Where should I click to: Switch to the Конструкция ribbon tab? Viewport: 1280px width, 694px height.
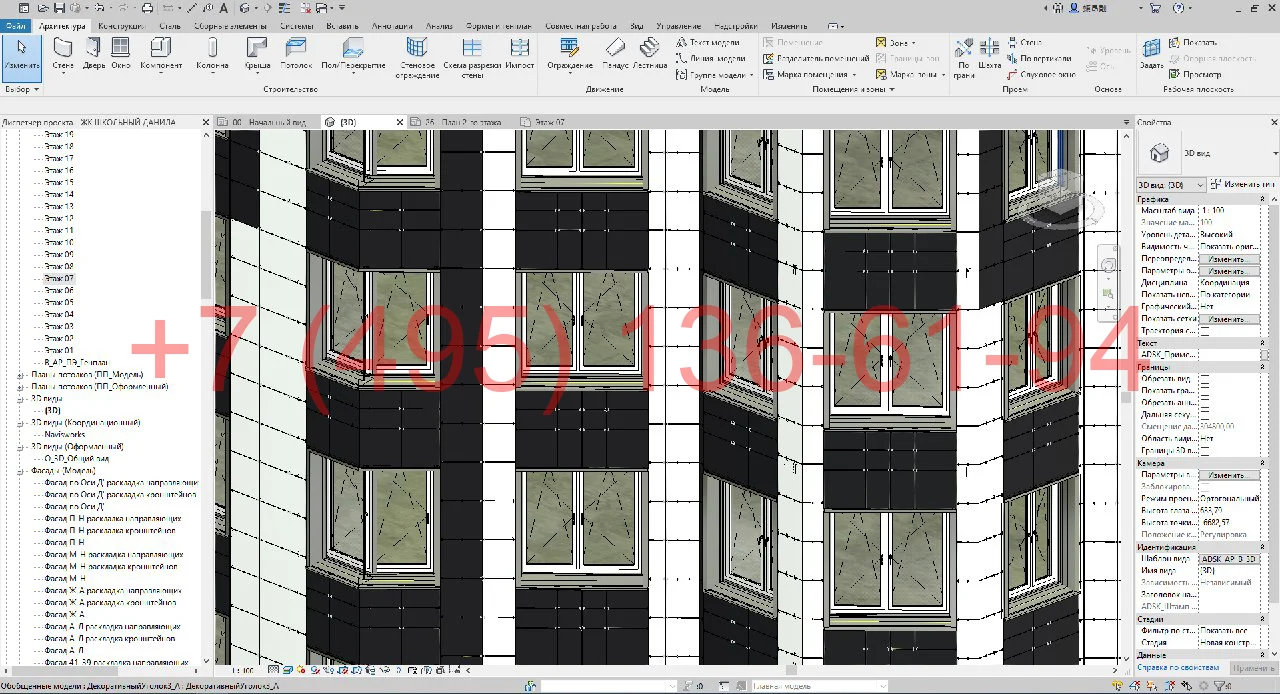tap(122, 26)
